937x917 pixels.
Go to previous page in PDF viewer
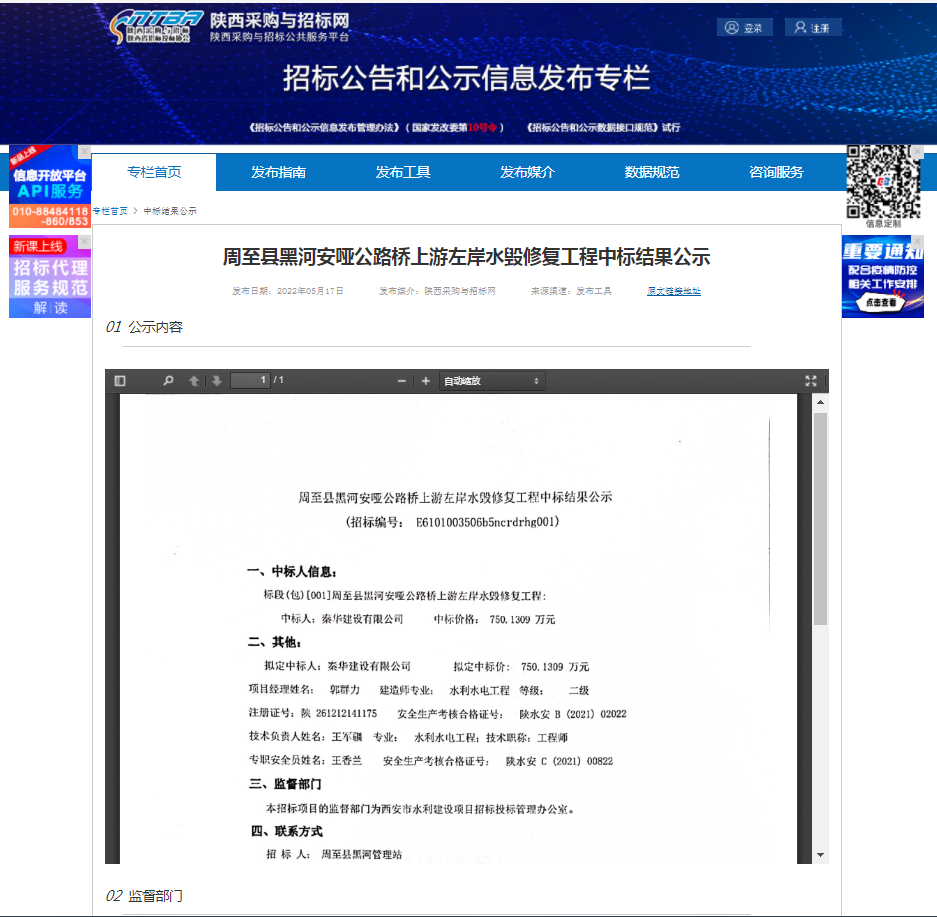(194, 381)
